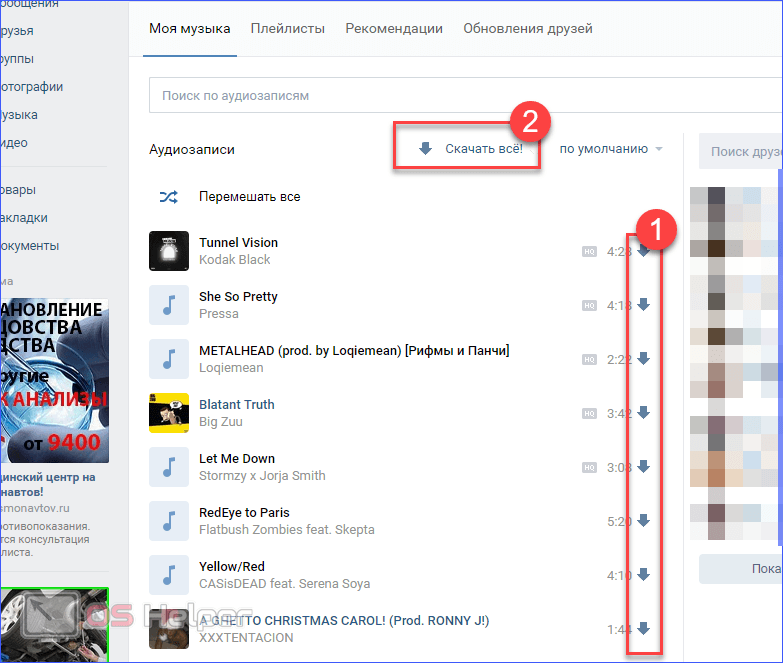783x663 pixels.
Task: Click the Скачать всё! download-all button
Action: (470, 149)
